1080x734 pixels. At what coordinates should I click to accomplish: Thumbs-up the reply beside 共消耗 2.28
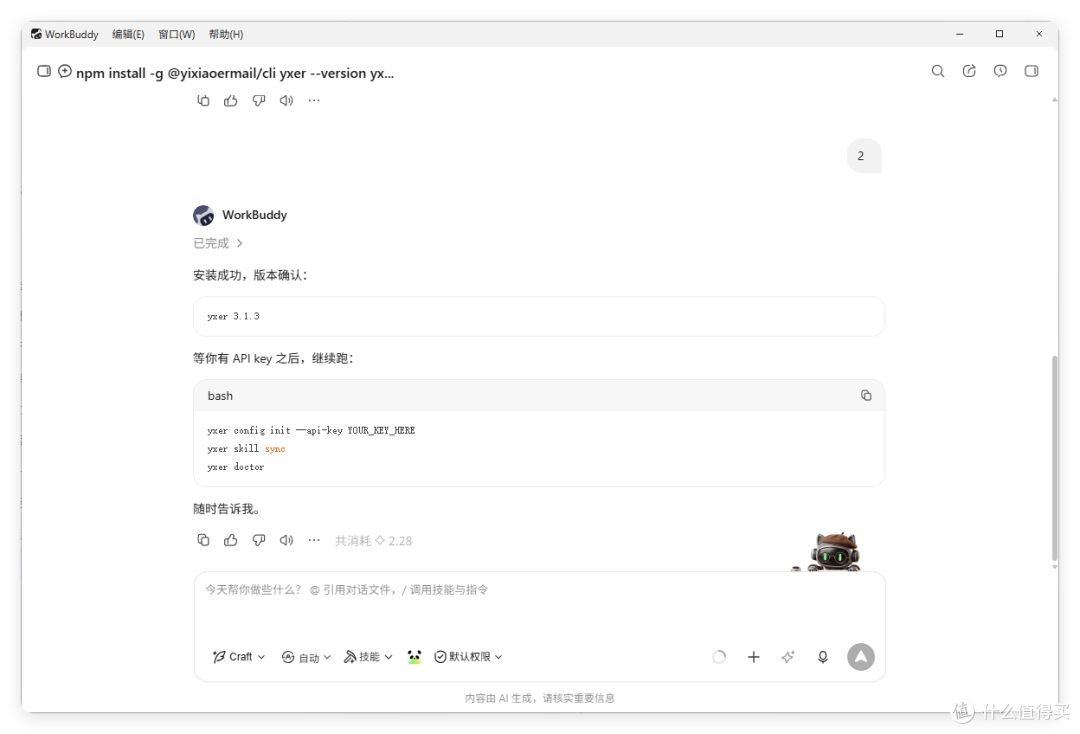[x=231, y=541]
